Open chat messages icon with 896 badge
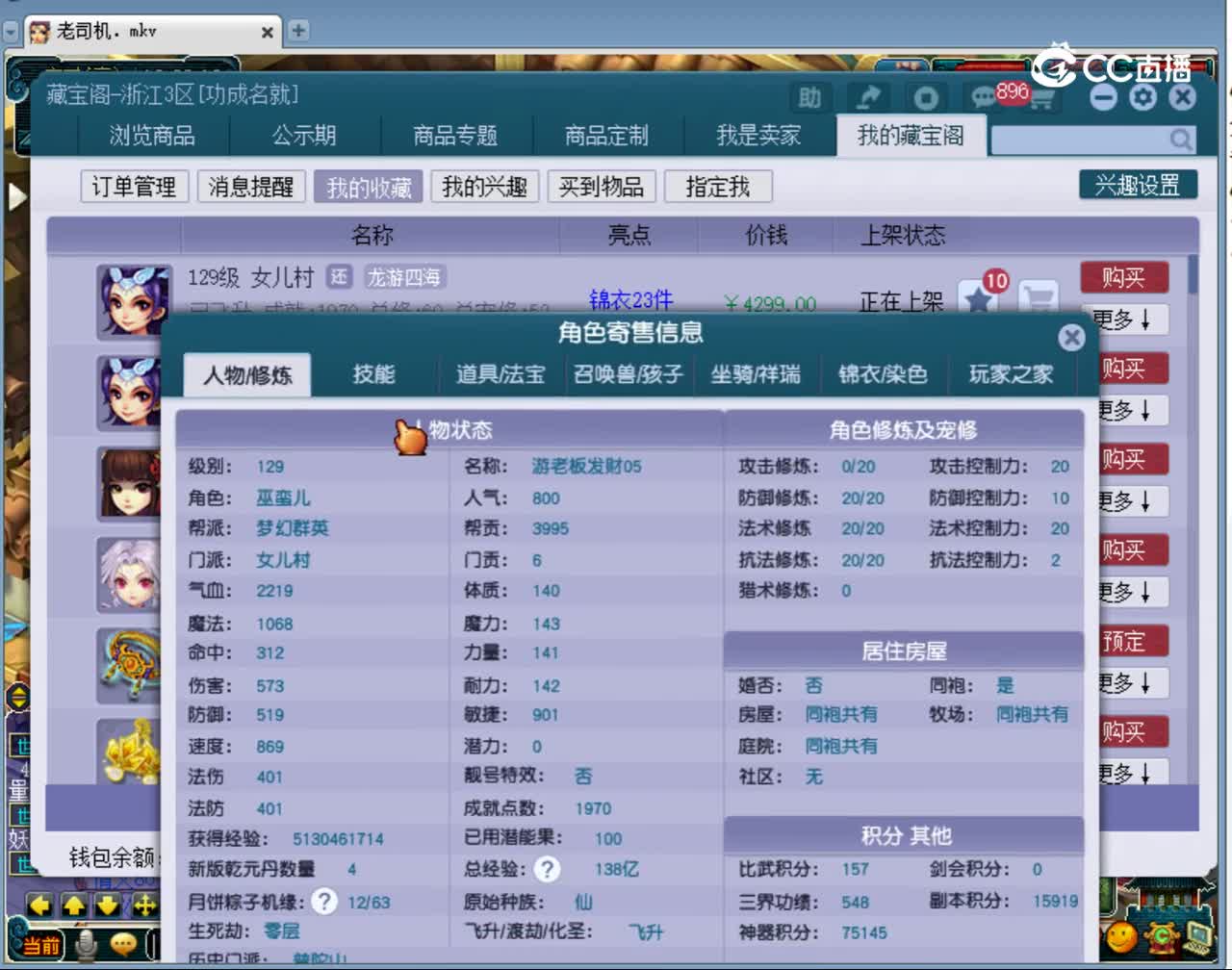The height and width of the screenshot is (970, 1232). pyautogui.click(x=985, y=97)
